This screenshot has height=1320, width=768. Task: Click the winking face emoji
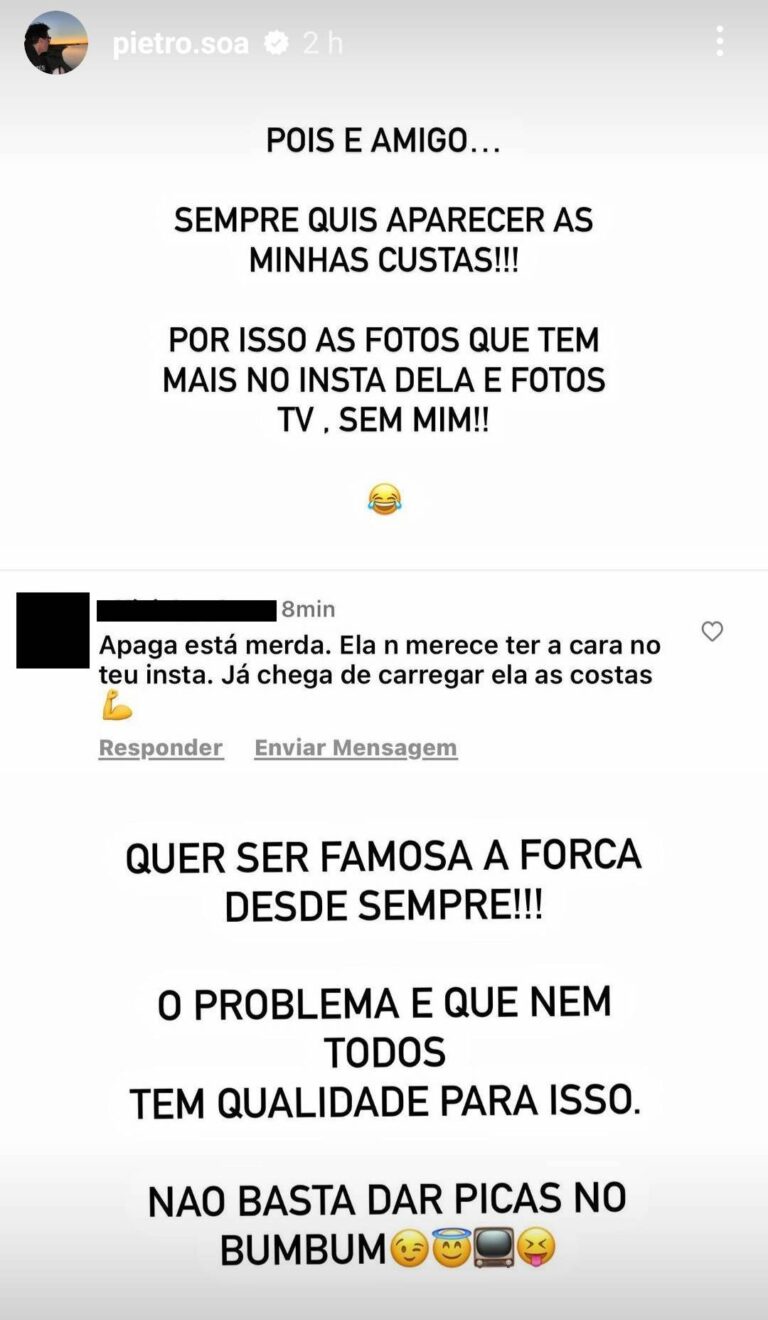pos(410,1247)
